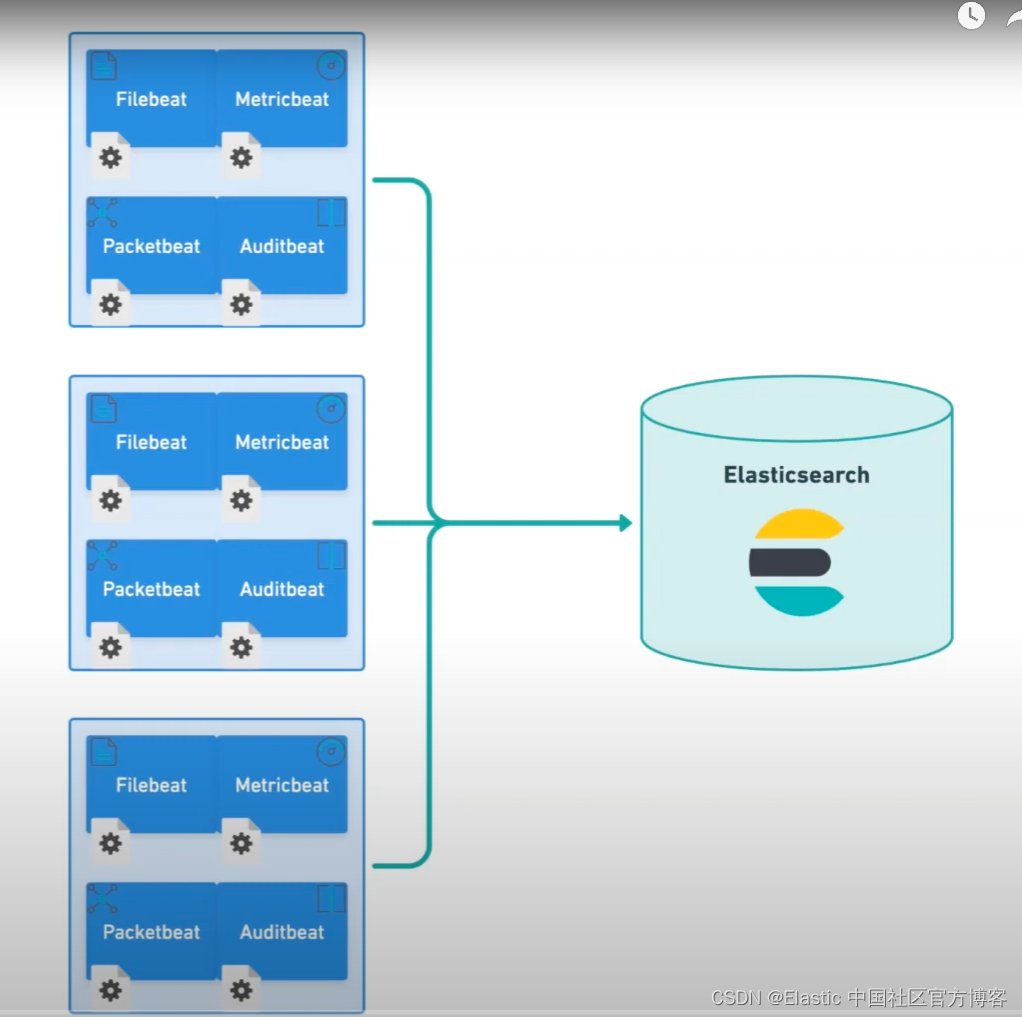Expand the top Beats group panel
Screen dimensions: 1022x1017
tap(217, 180)
